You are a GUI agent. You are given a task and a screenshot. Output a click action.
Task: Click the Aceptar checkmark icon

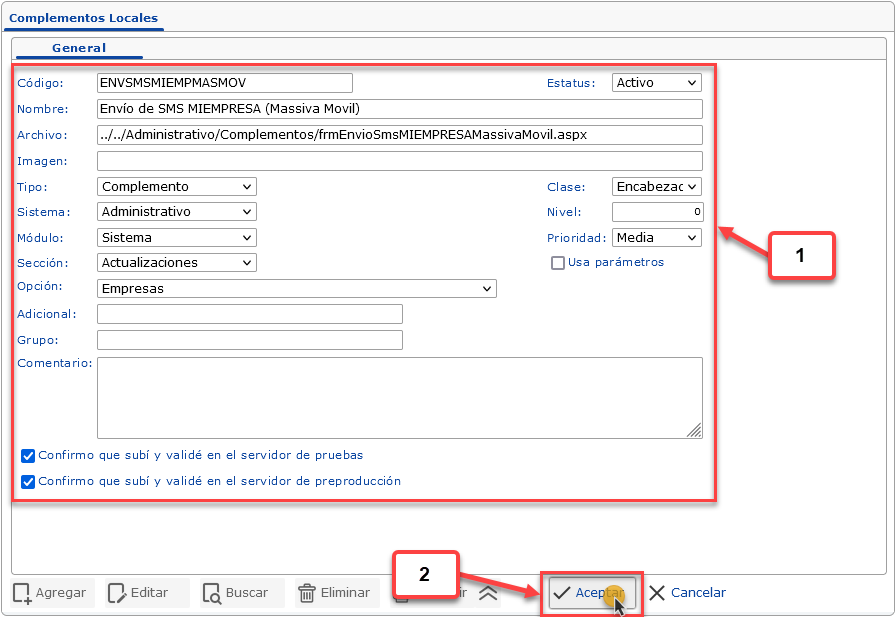click(x=562, y=593)
